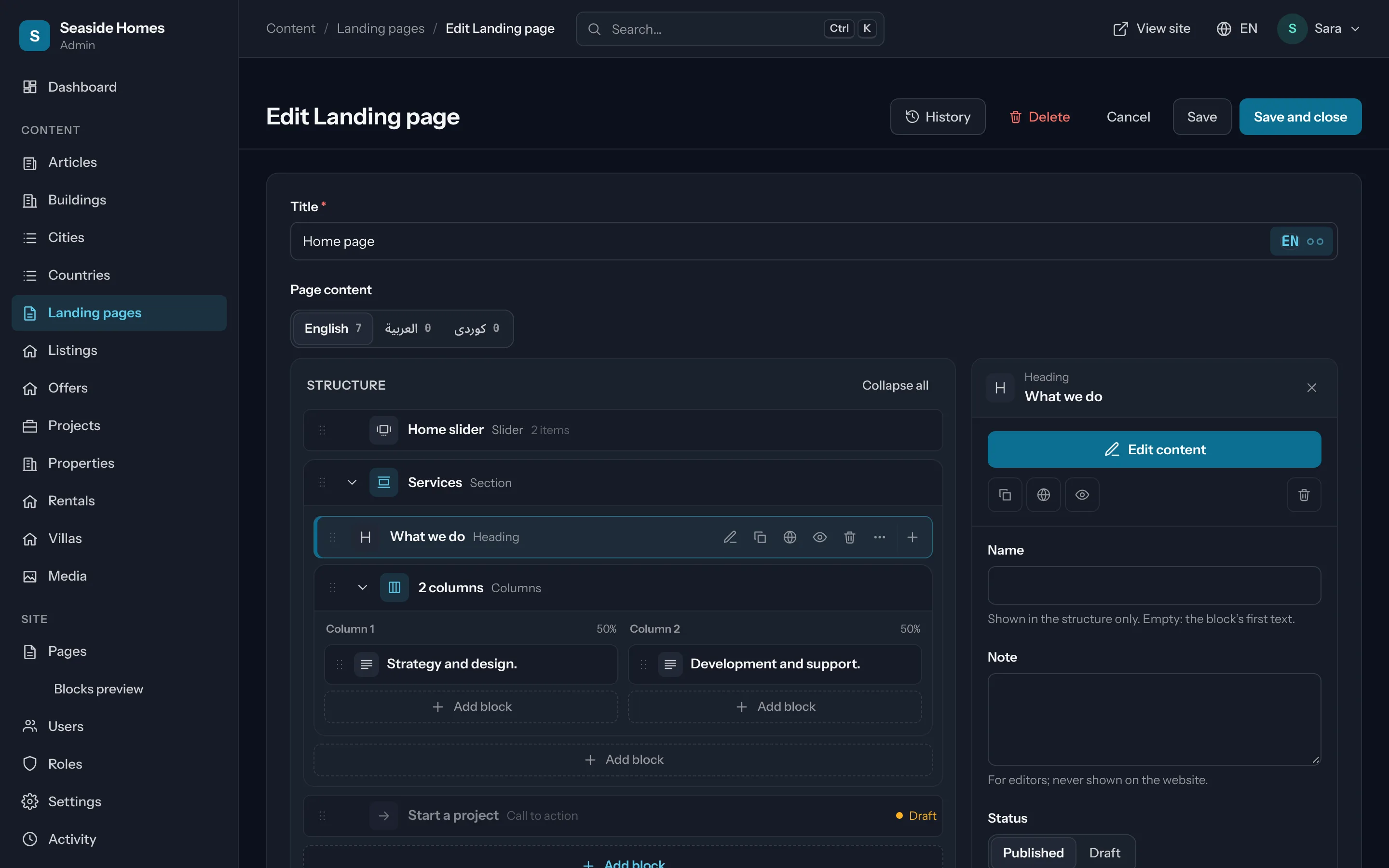Open Settings in sidebar
Screen dimensions: 1389x868
(x=119, y=801)
